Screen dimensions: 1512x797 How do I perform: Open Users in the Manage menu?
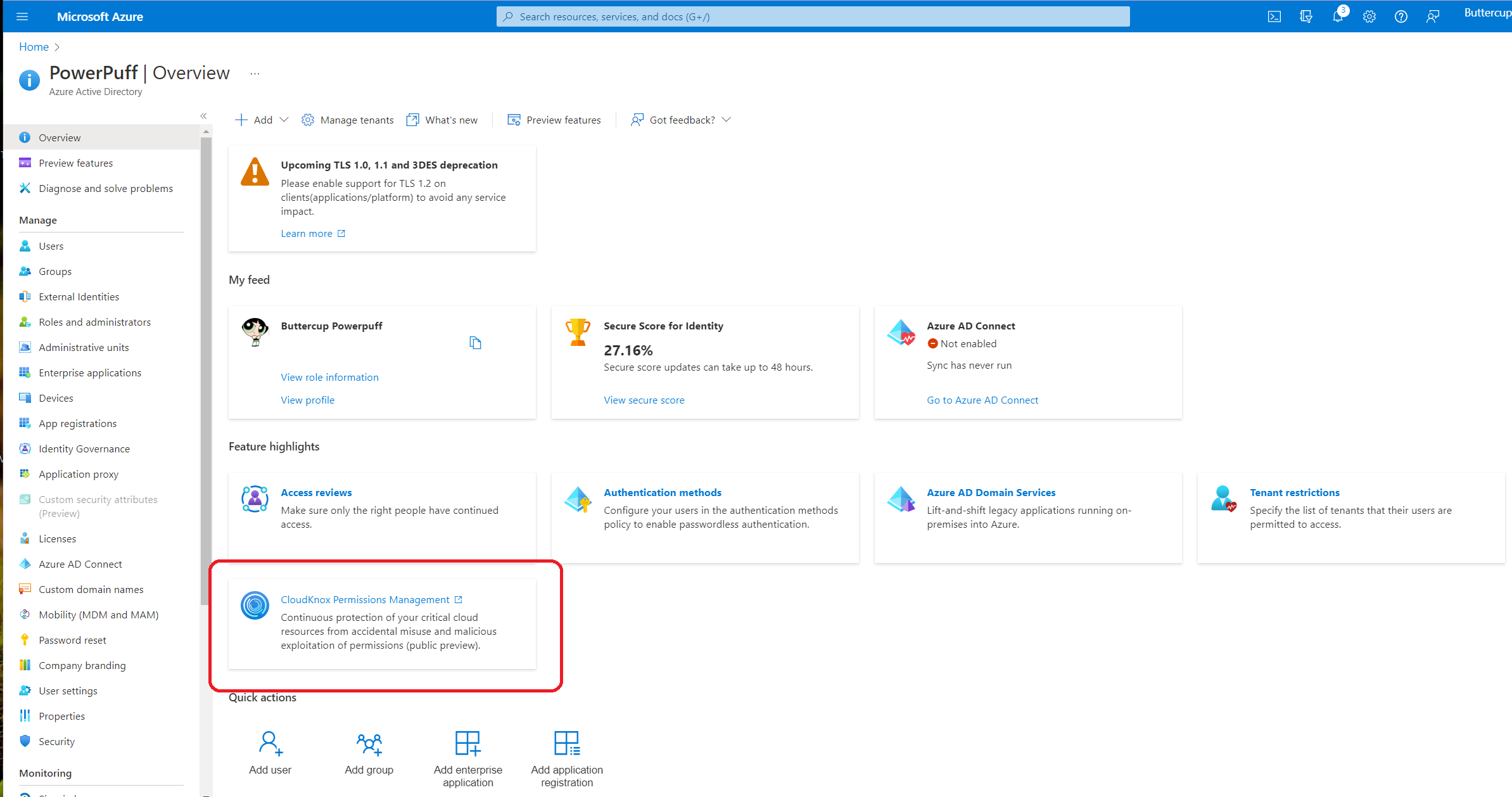(51, 246)
